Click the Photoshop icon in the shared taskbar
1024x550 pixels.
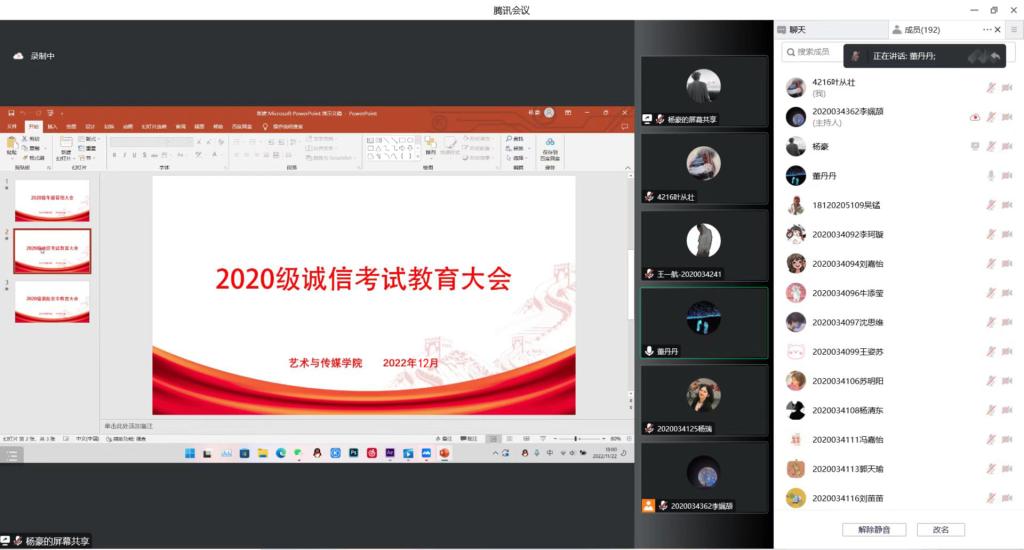click(x=353, y=453)
